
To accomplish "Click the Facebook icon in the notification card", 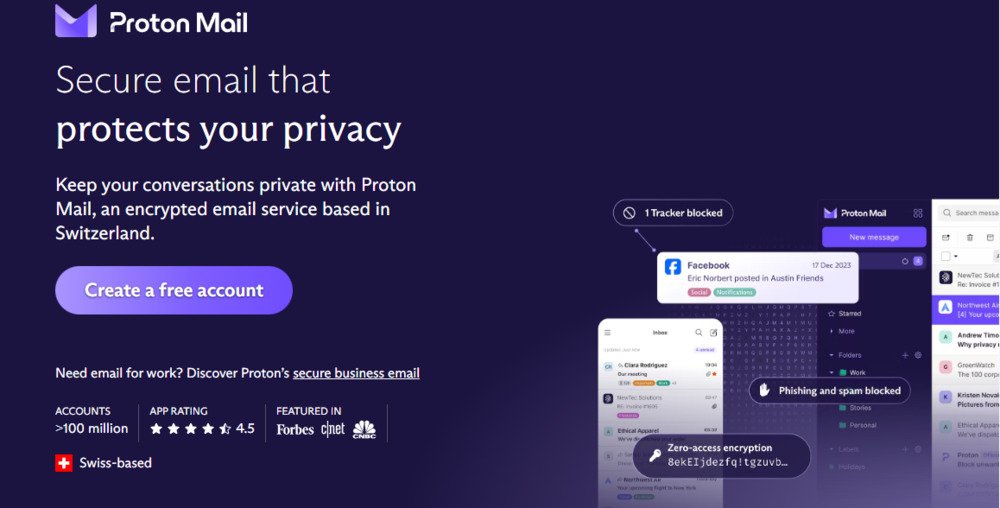I will pyautogui.click(x=673, y=267).
